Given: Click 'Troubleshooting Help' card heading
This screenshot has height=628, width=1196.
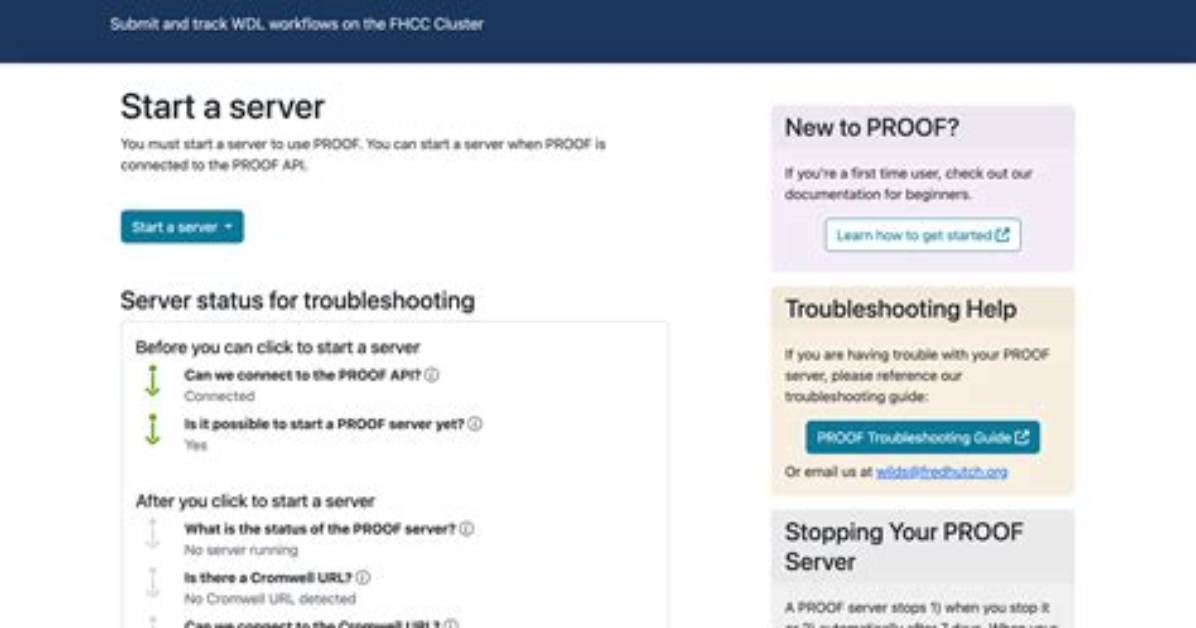Looking at the screenshot, I should click(x=900, y=309).
